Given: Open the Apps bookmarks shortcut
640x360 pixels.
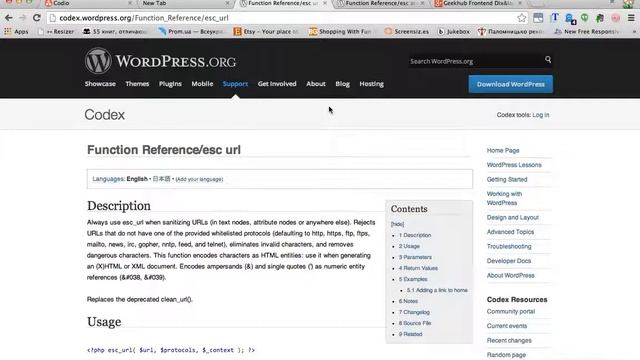Looking at the screenshot, I should coord(16,31).
